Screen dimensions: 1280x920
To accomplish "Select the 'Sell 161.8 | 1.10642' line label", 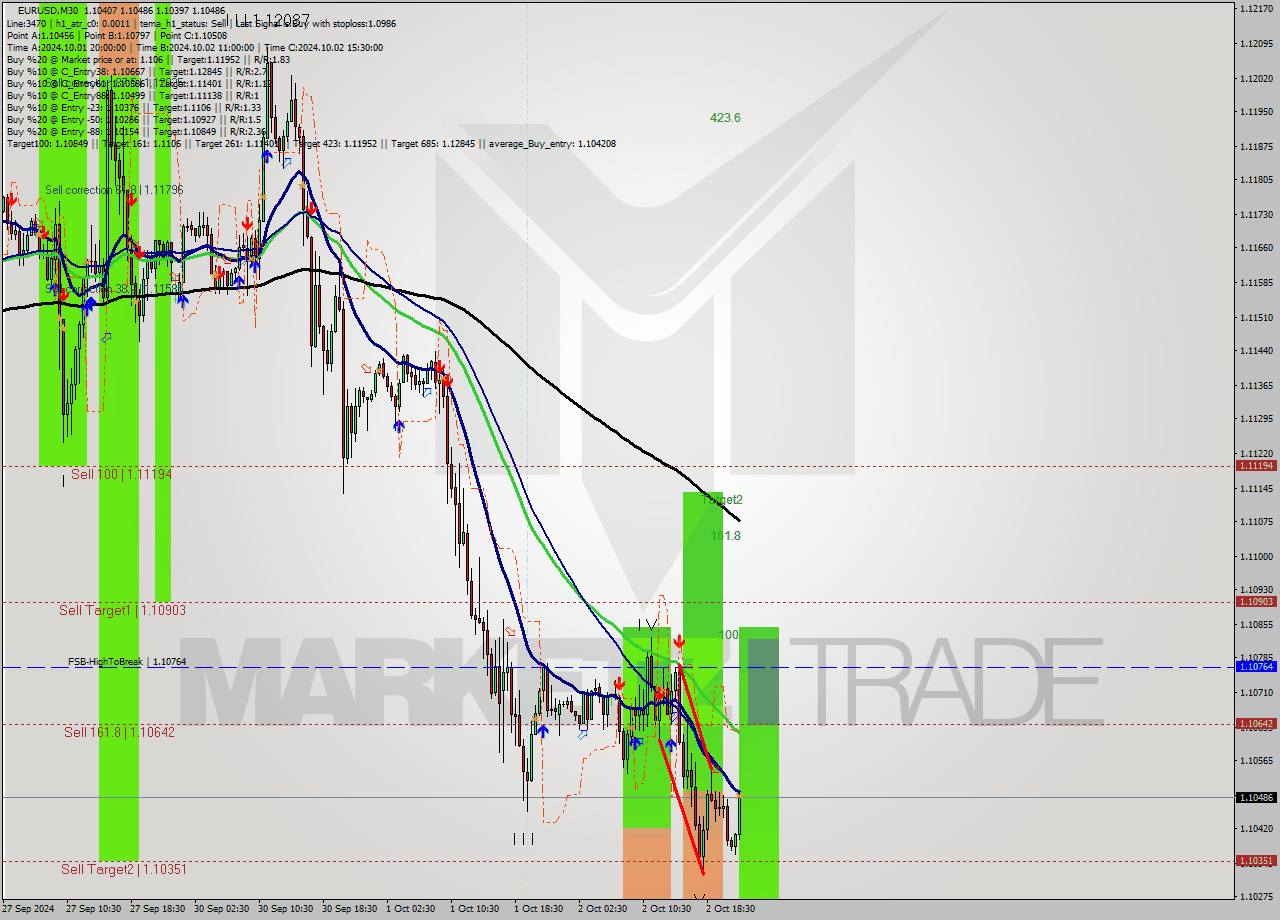I will [x=119, y=732].
